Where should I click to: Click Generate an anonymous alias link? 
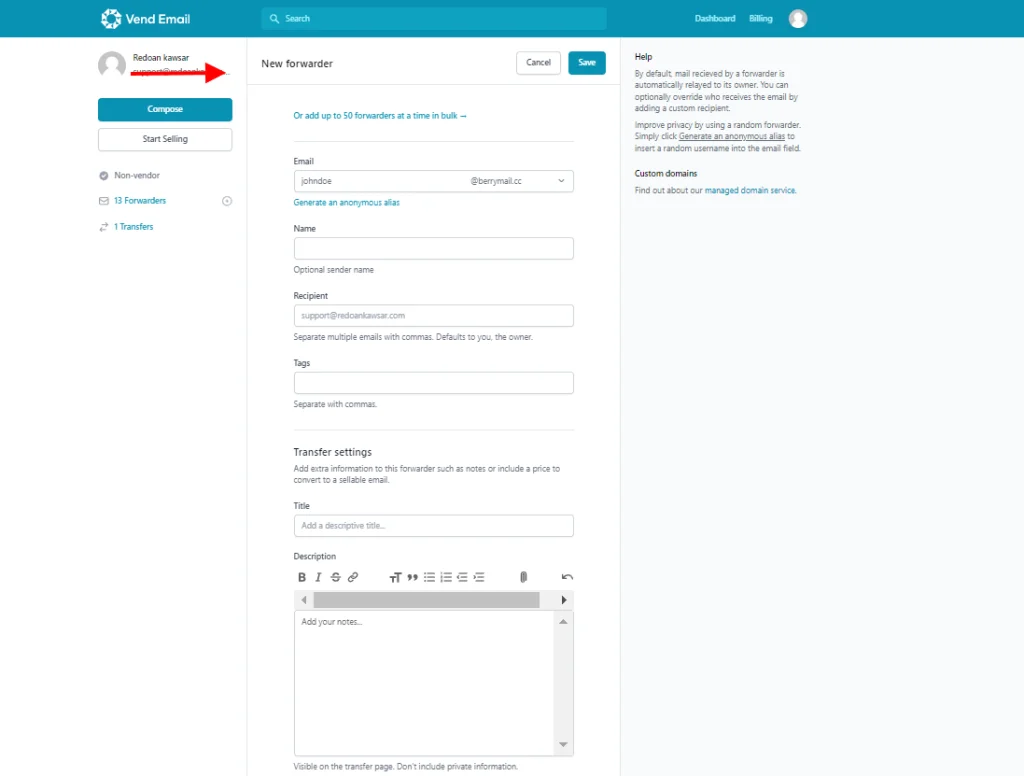click(347, 203)
